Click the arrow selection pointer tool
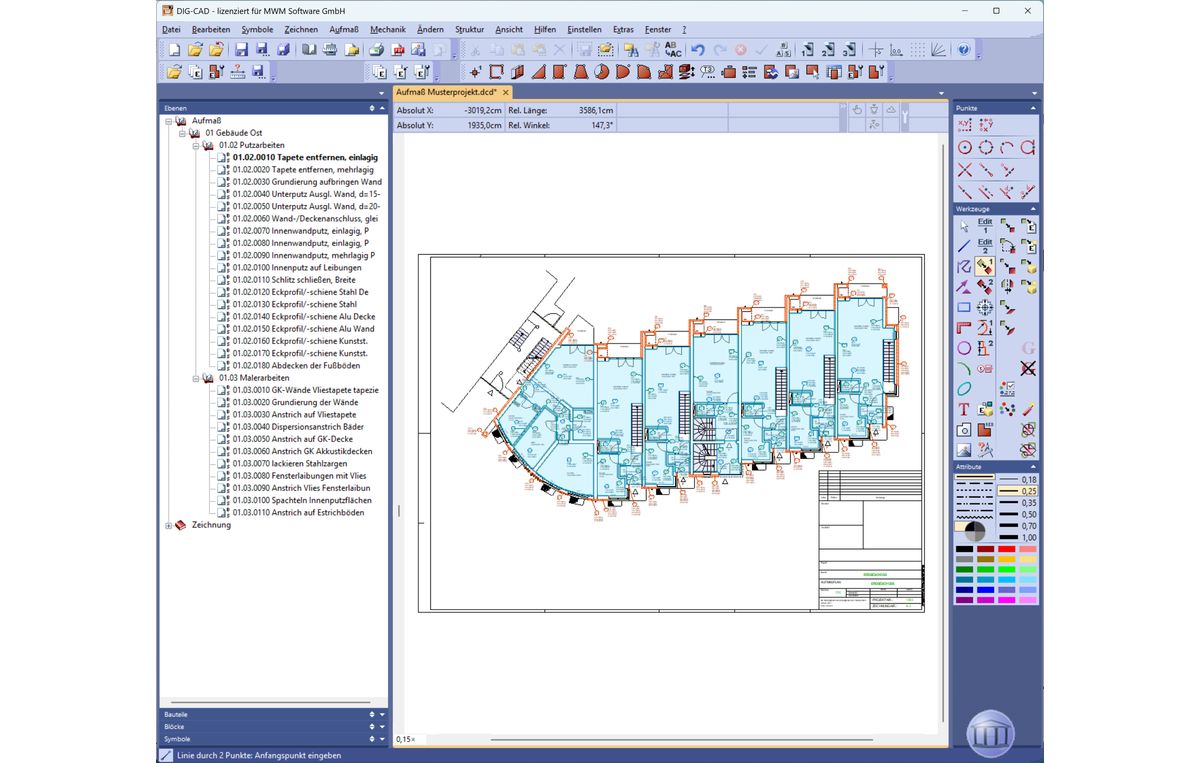 964,226
